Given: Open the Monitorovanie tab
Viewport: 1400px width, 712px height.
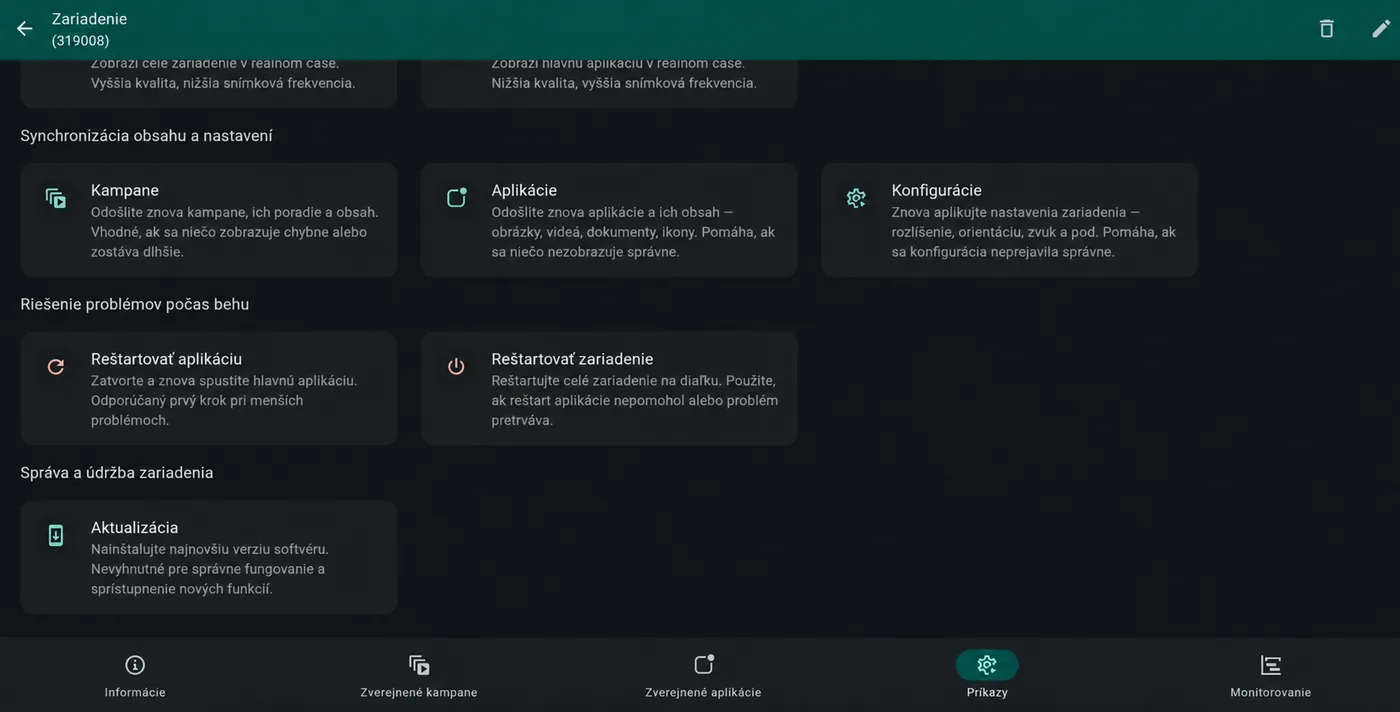Looking at the screenshot, I should (x=1270, y=677).
